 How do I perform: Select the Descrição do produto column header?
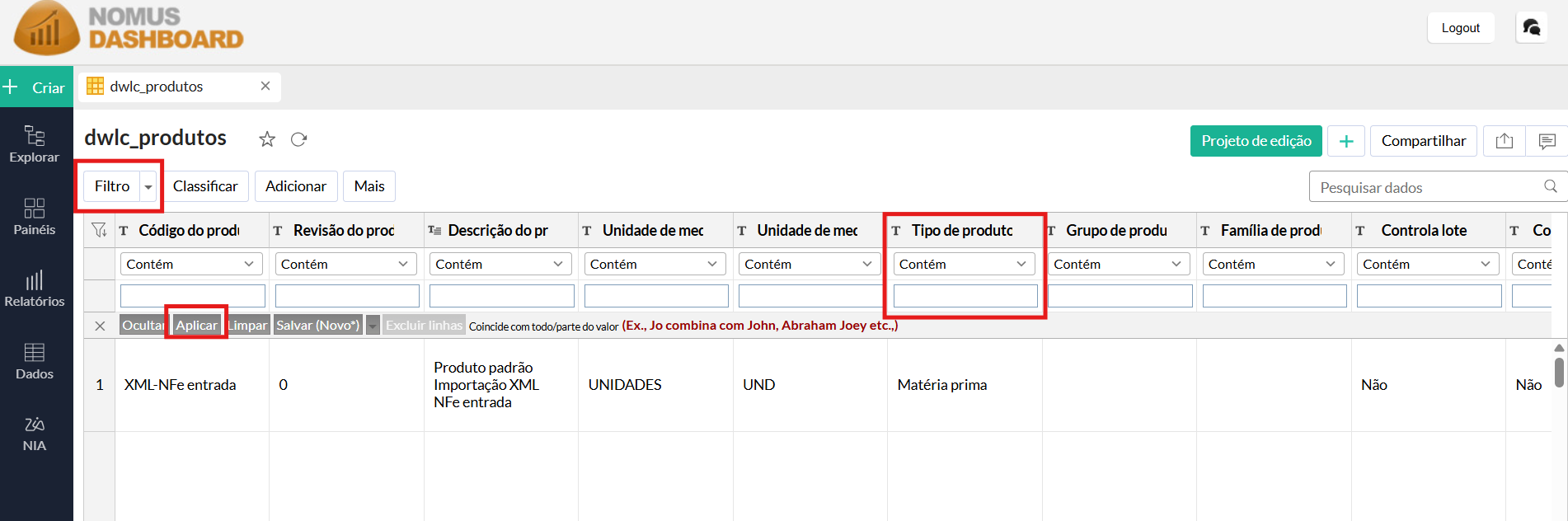click(x=500, y=231)
